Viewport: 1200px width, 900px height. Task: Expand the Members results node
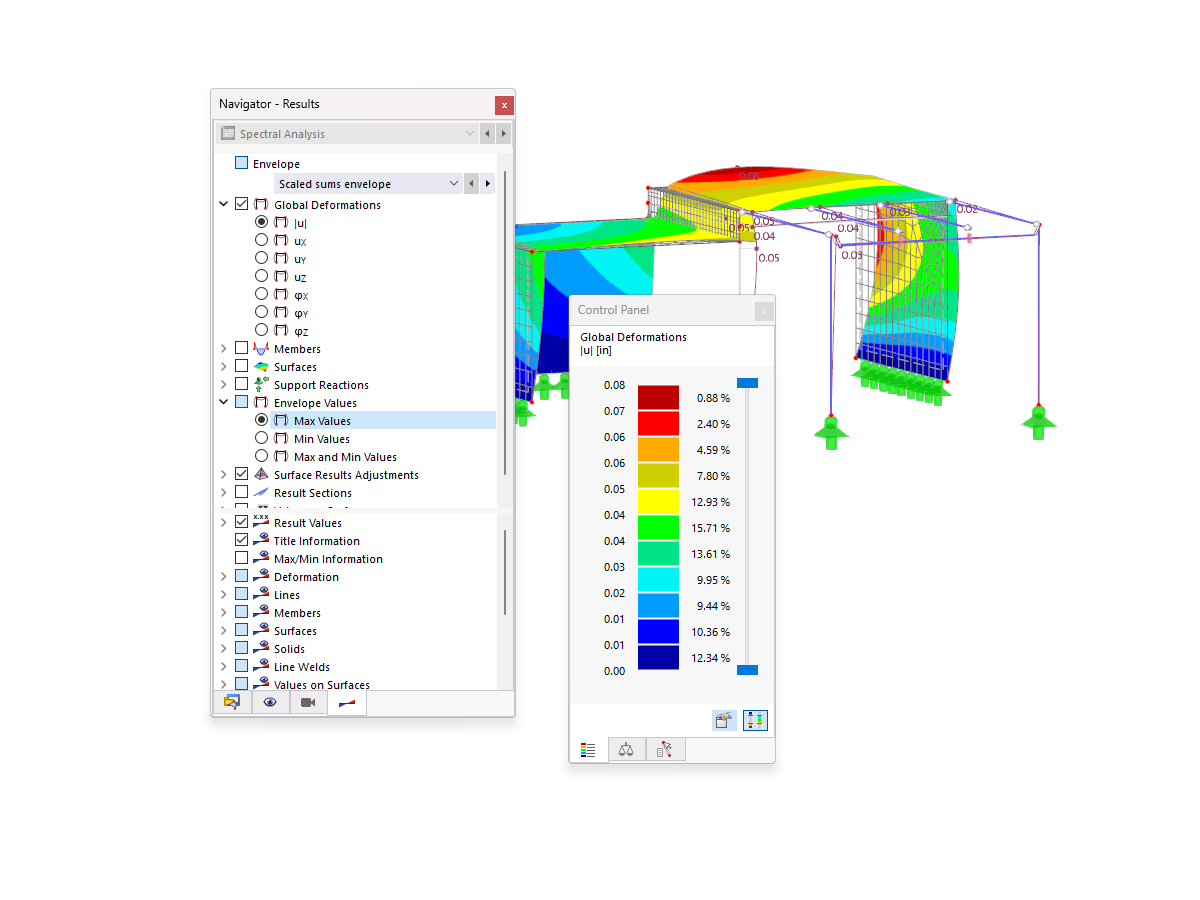[224, 349]
